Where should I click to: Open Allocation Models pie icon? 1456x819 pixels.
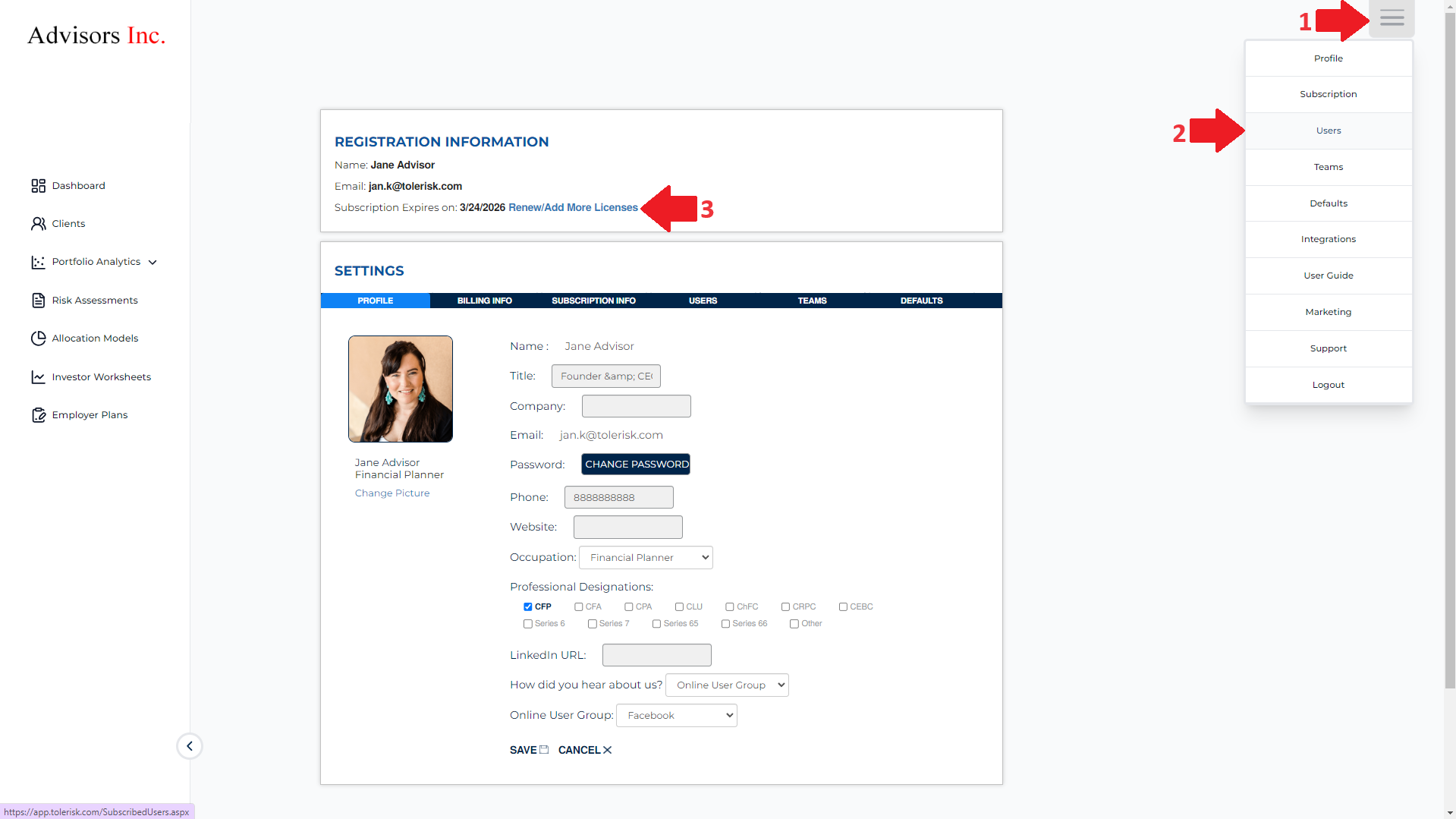(38, 339)
